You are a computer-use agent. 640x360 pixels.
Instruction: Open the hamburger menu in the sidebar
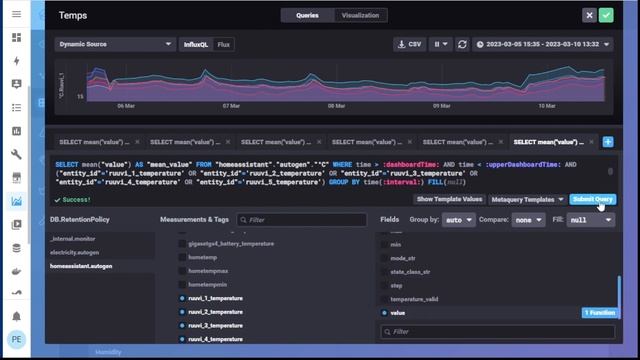click(x=16, y=14)
